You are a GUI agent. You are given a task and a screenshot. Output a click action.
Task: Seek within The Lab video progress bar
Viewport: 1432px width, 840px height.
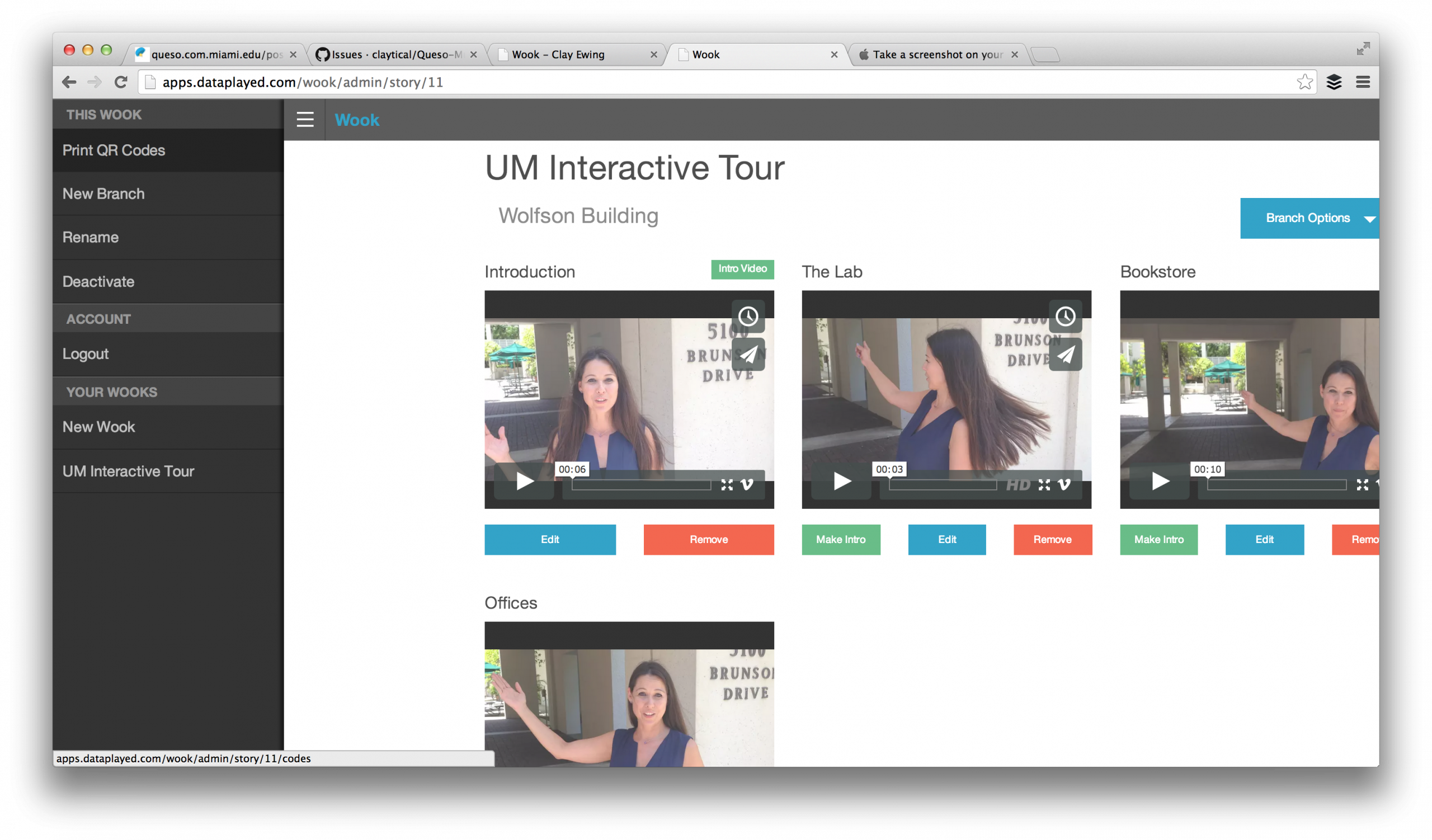(942, 484)
